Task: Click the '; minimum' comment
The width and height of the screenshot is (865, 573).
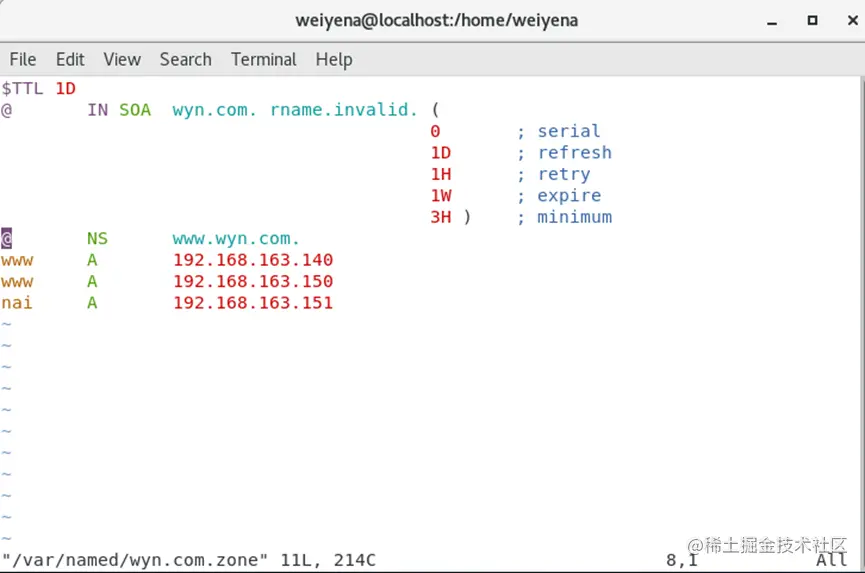Action: pyautogui.click(x=564, y=217)
